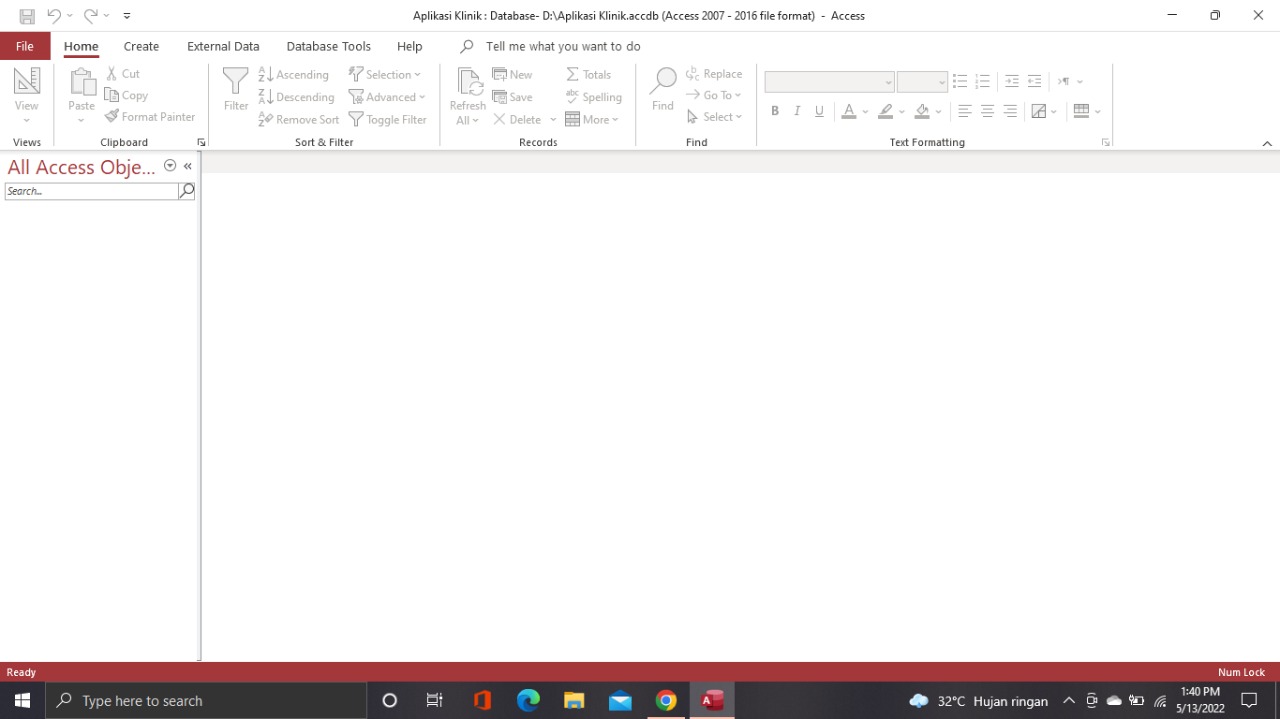The height and width of the screenshot is (719, 1280).
Task: Click the Copy button
Action: tap(127, 96)
